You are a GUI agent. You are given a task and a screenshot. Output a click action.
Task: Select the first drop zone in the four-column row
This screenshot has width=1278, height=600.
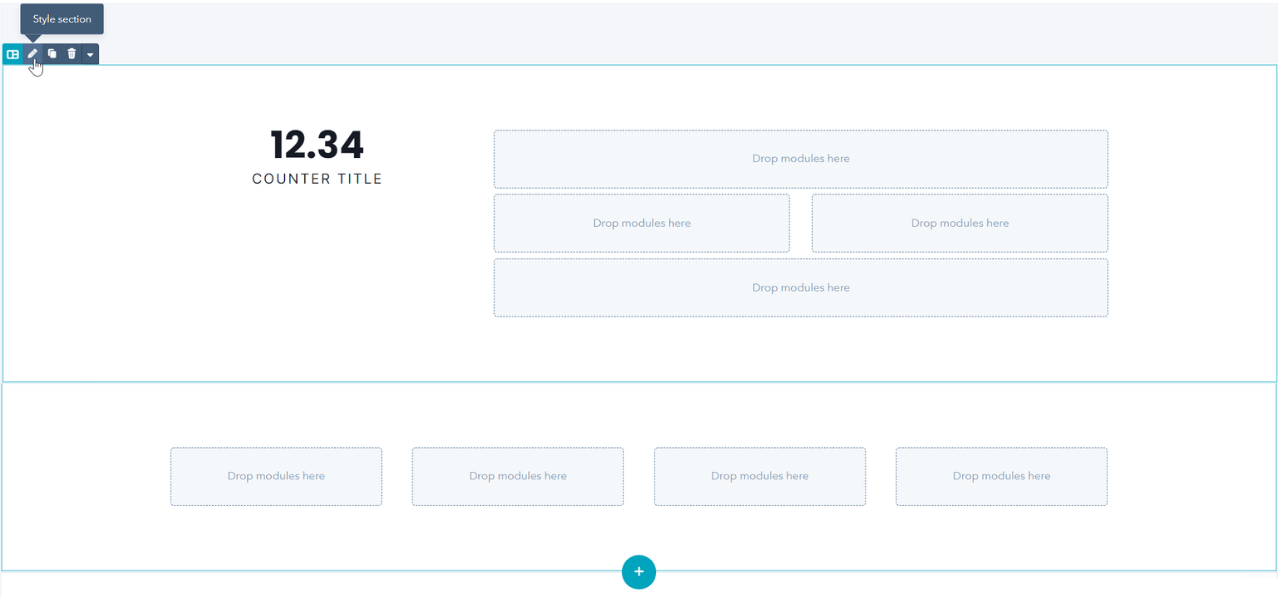[x=276, y=476]
